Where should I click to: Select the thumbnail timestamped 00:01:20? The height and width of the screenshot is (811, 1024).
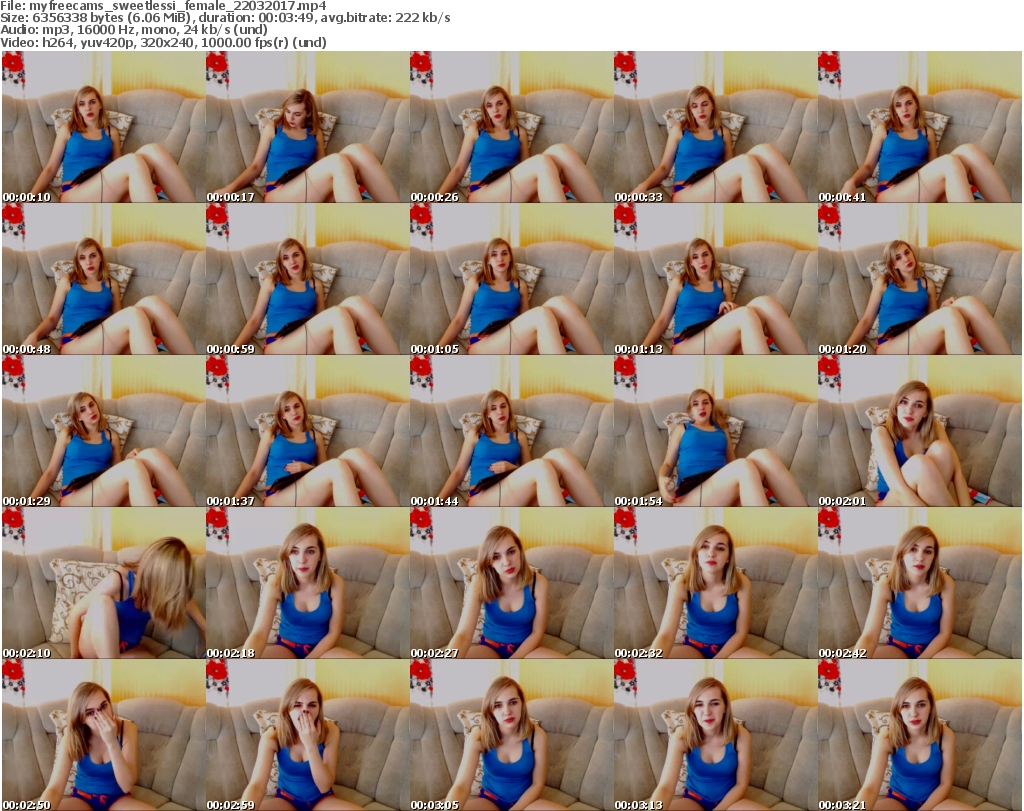(x=920, y=279)
